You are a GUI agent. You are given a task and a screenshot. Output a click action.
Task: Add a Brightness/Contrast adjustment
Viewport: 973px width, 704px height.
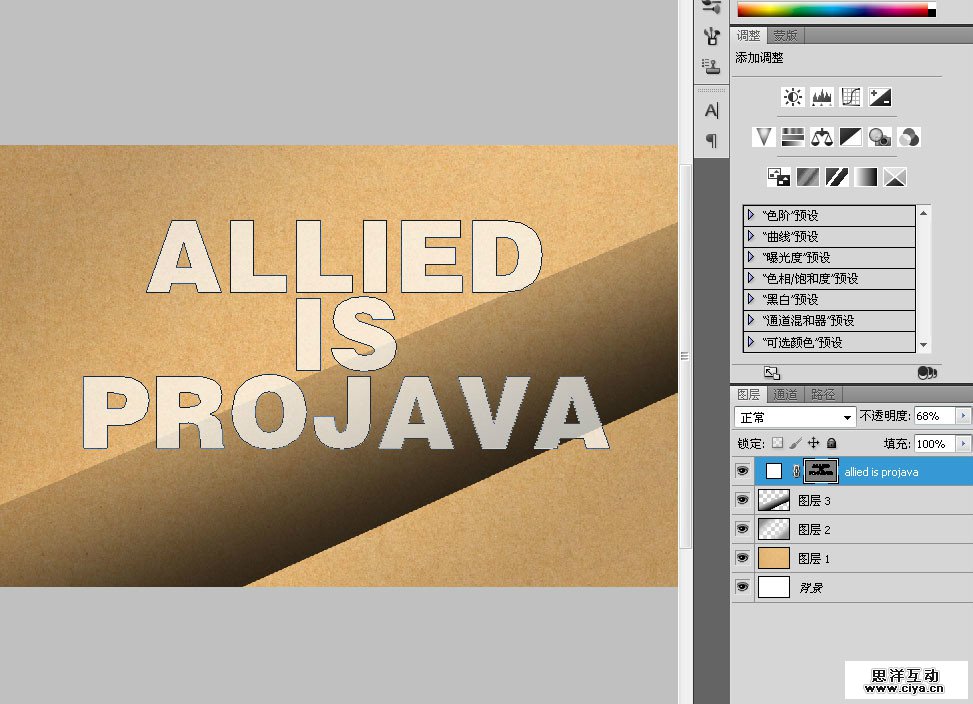(793, 97)
